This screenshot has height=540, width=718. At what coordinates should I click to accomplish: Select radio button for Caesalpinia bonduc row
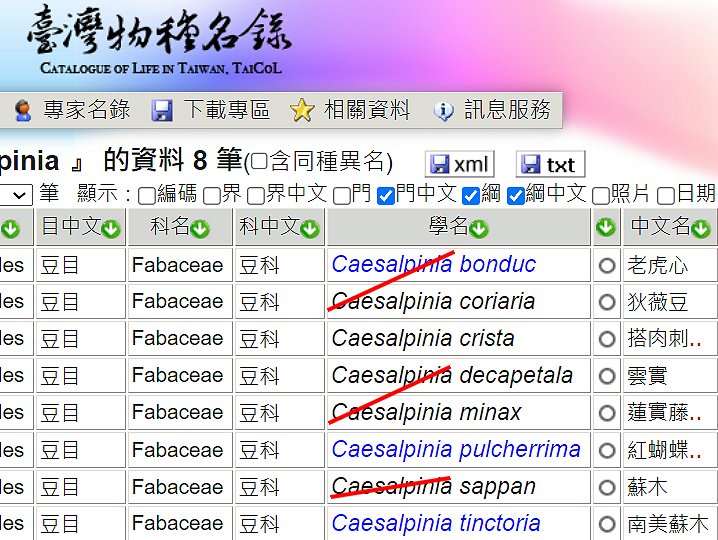pyautogui.click(x=606, y=266)
